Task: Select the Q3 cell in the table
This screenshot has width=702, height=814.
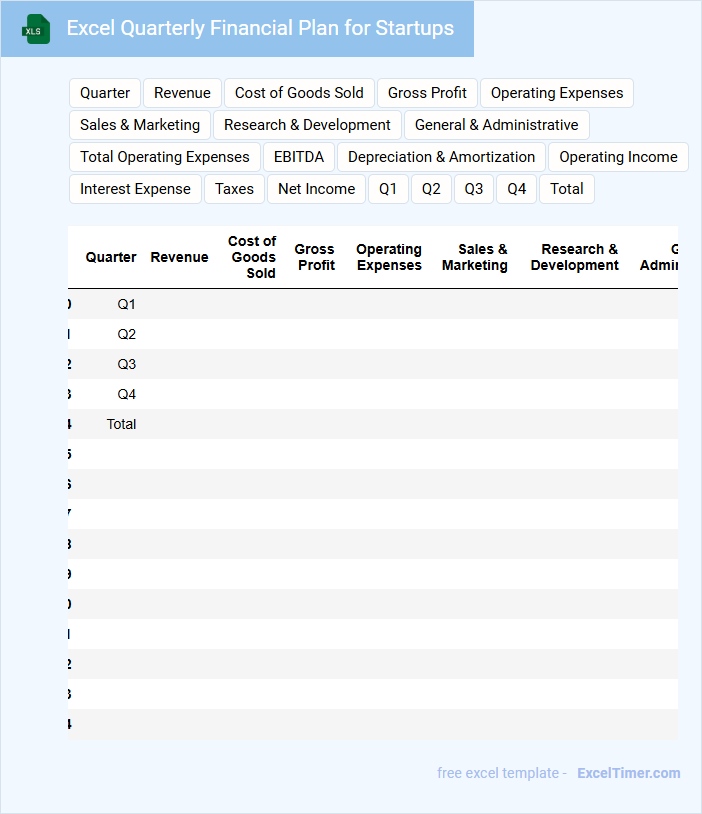Action: coord(126,364)
